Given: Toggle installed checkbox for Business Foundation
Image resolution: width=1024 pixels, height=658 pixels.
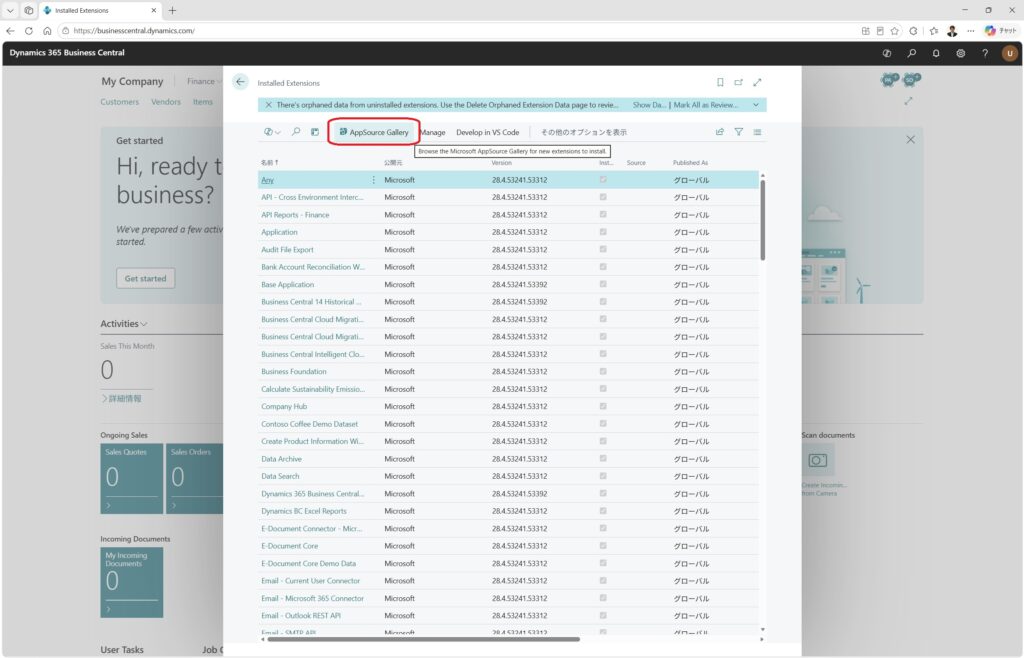Looking at the screenshot, I should pyautogui.click(x=603, y=371).
